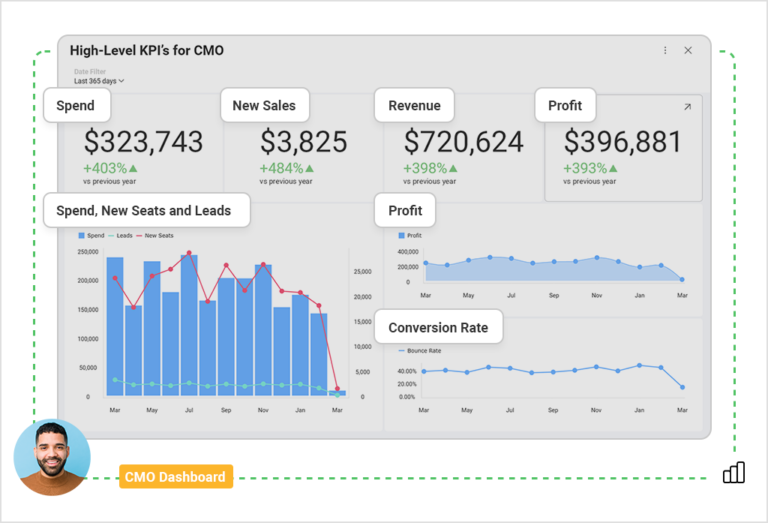Click the last Mar New Seats point

[x=337, y=389]
